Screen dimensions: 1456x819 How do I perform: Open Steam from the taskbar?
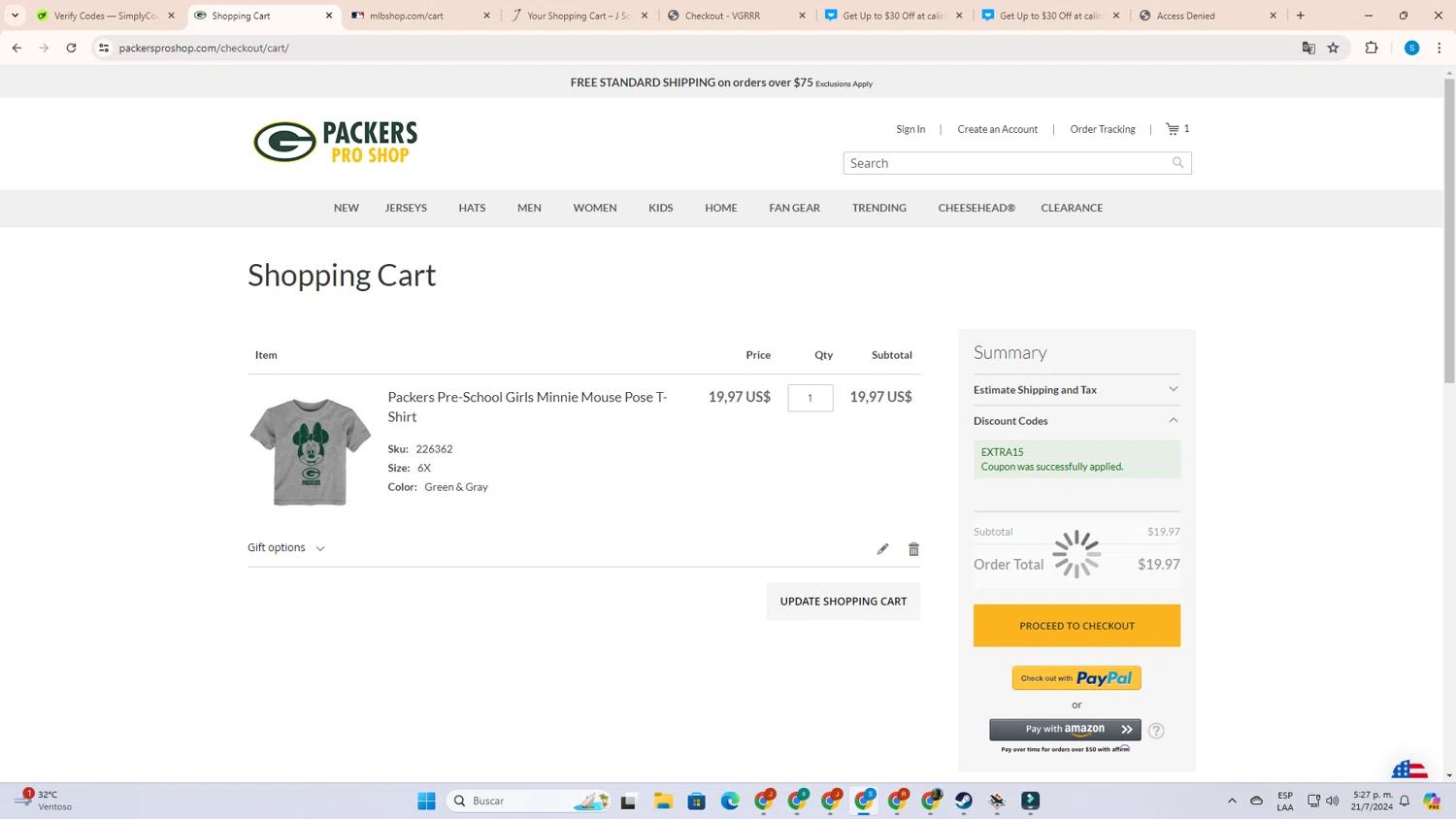(964, 801)
